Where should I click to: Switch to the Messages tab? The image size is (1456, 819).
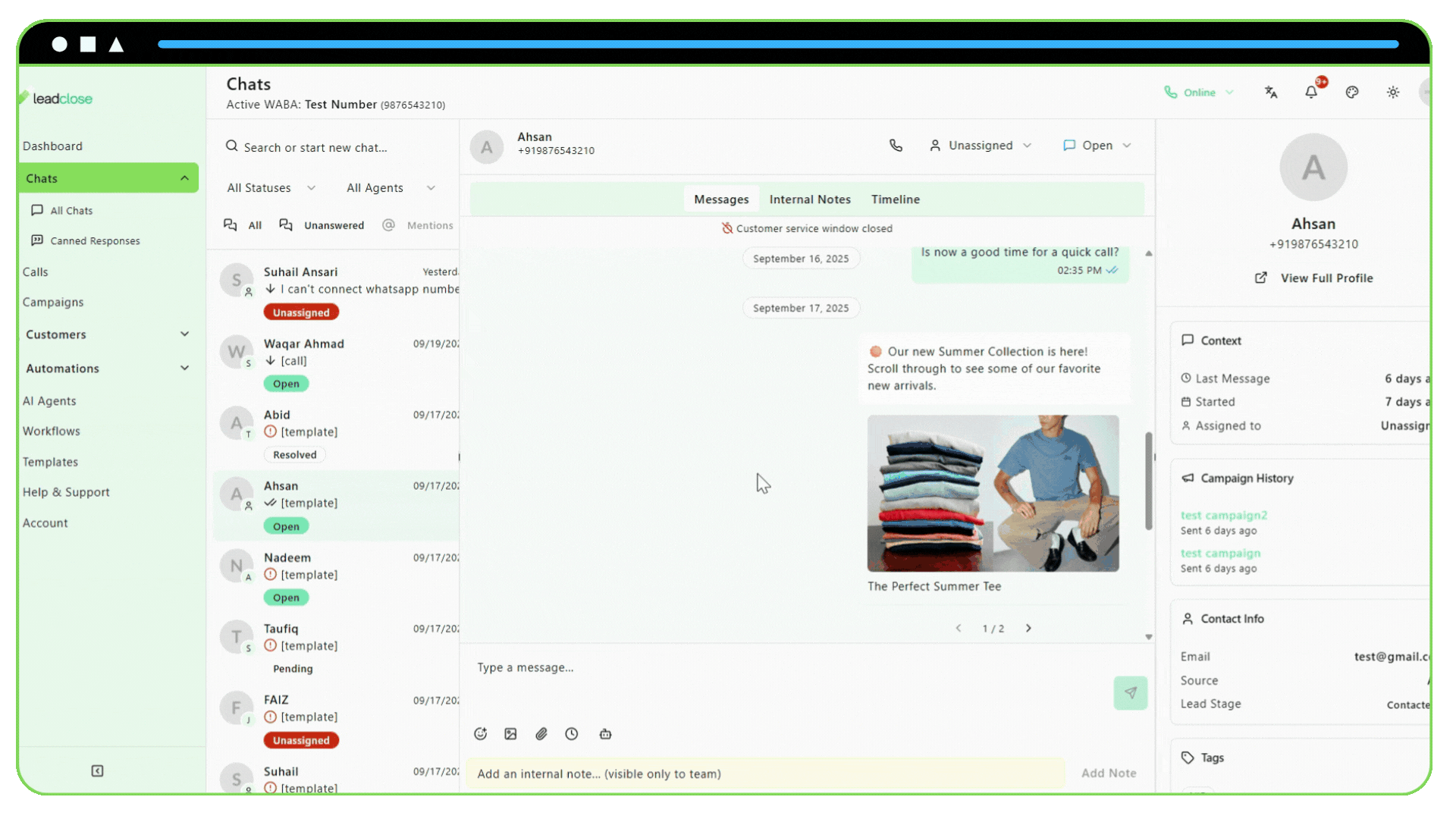[x=721, y=199]
